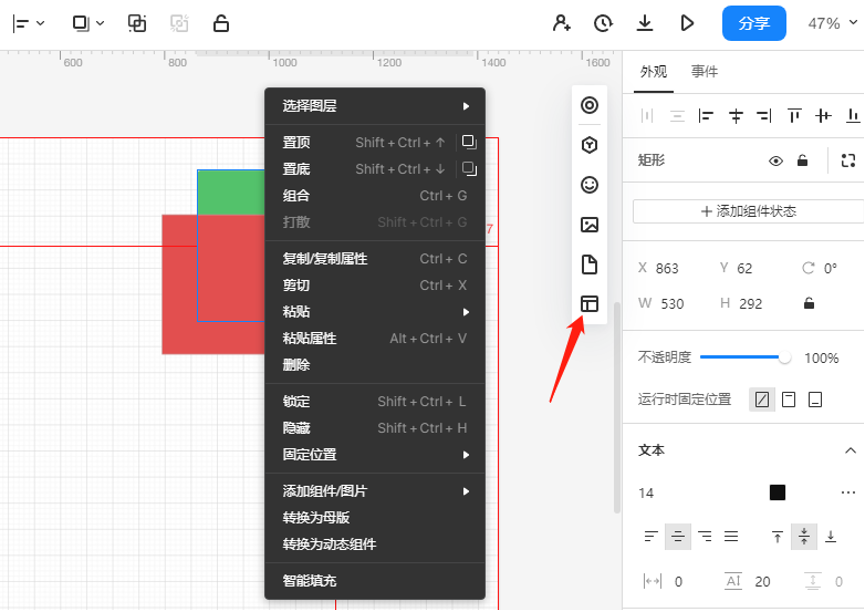Toggle the lock icon beside 矩形
Viewport: 864px width, 610px height.
802,160
